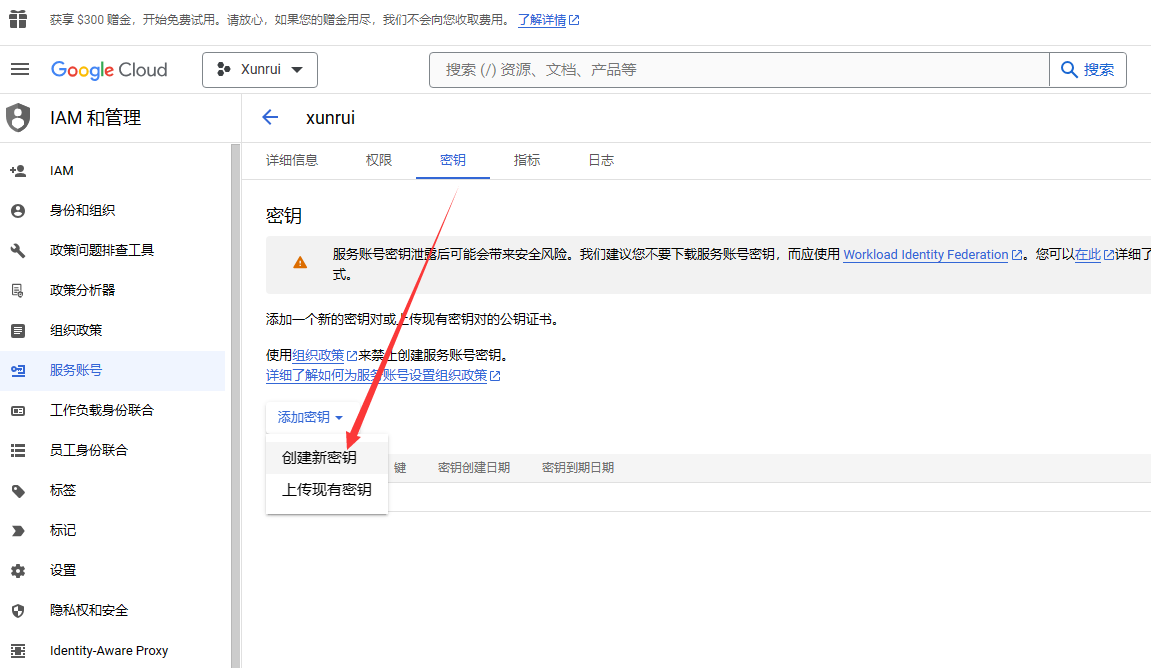This screenshot has width=1151, height=668.
Task: Click the 组织政策 list icon
Action: click(18, 331)
